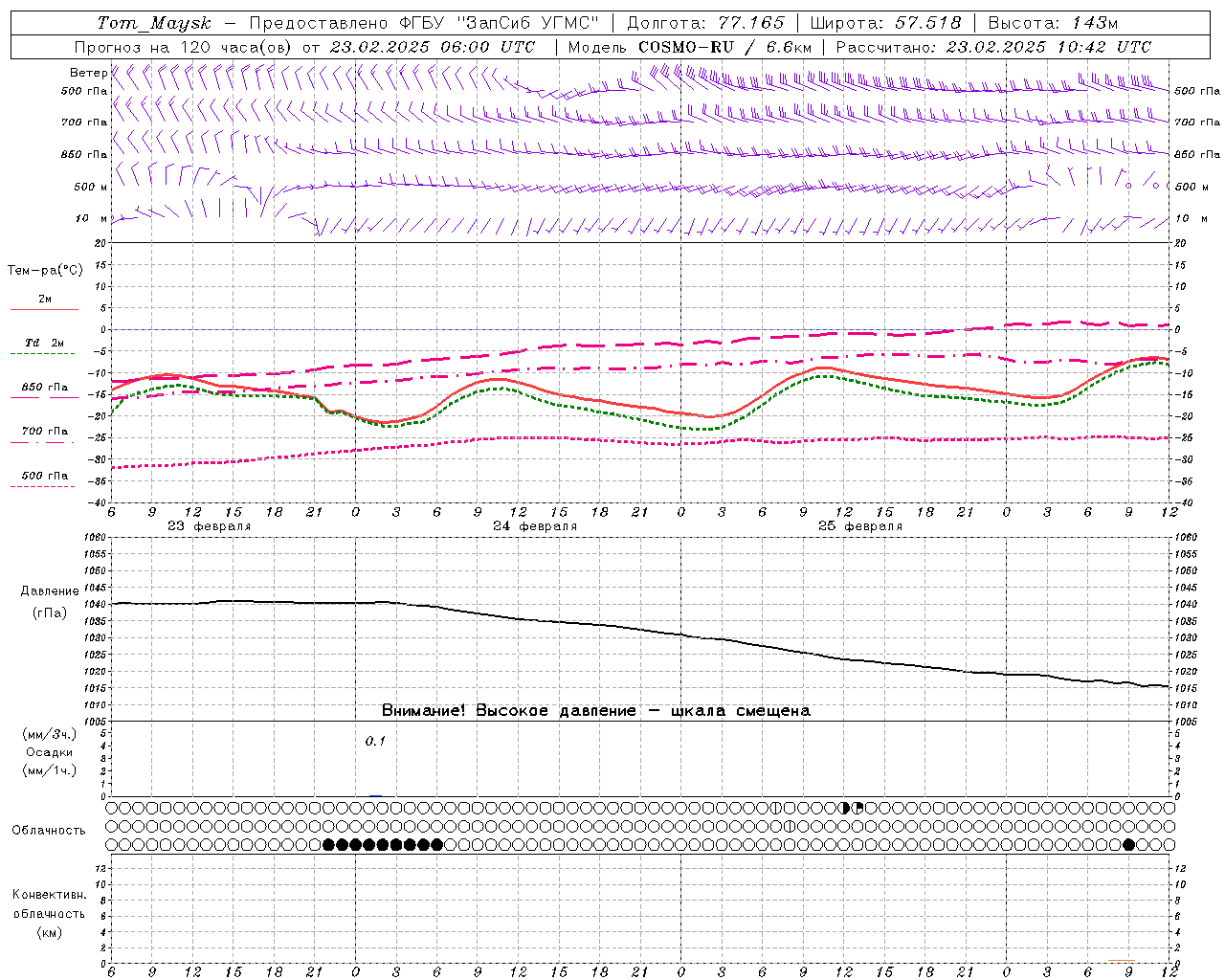Click the computed time Рассчитано: 23.02.2025 10:42 UTC
This screenshot has width=1225, height=980.
point(993,47)
